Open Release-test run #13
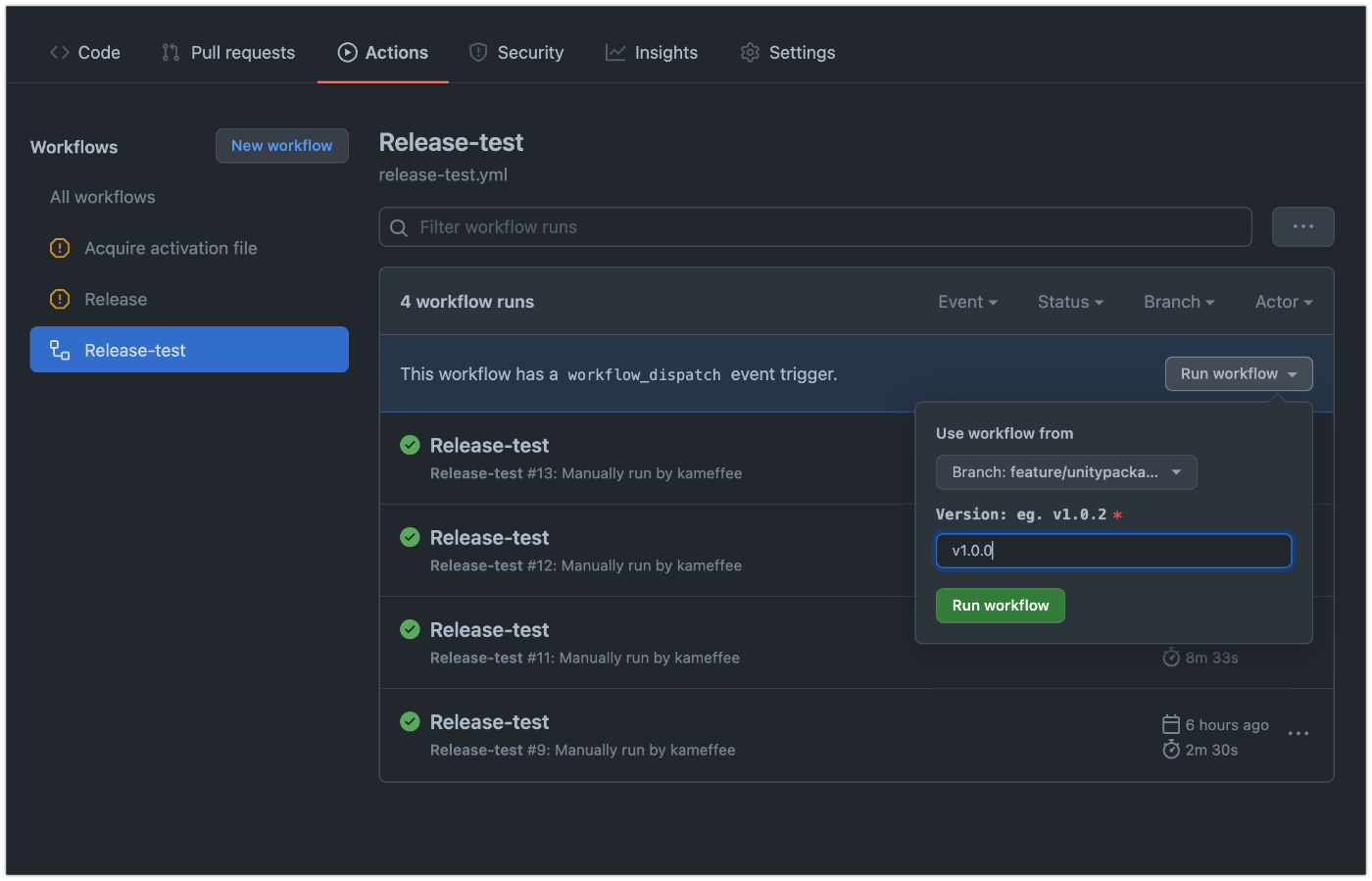Viewport: 1372px width, 881px height. tap(489, 446)
